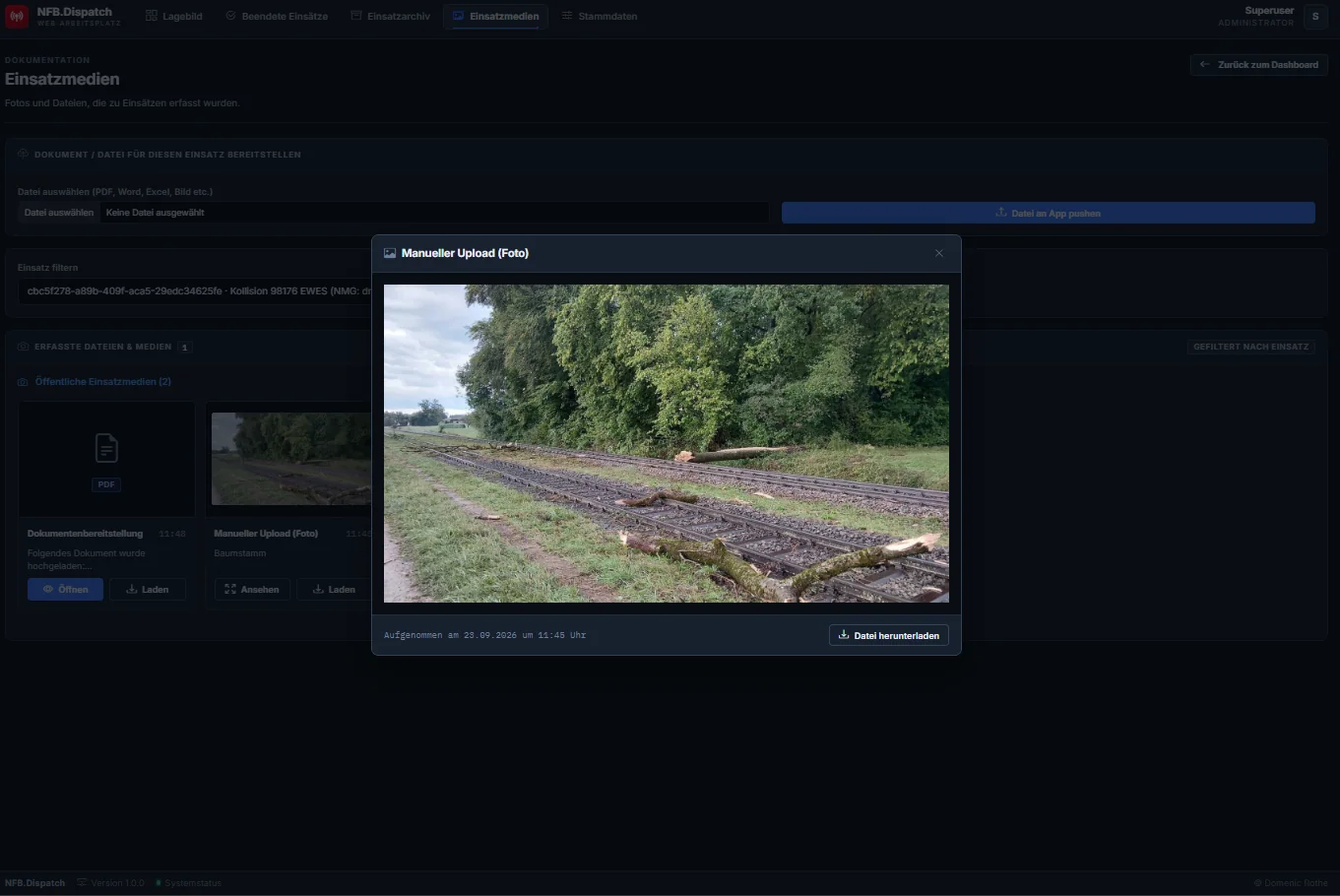The image size is (1340, 896).
Task: Open the Dokumentenbereitstellung PDF via Öffnen
Action: tap(65, 589)
